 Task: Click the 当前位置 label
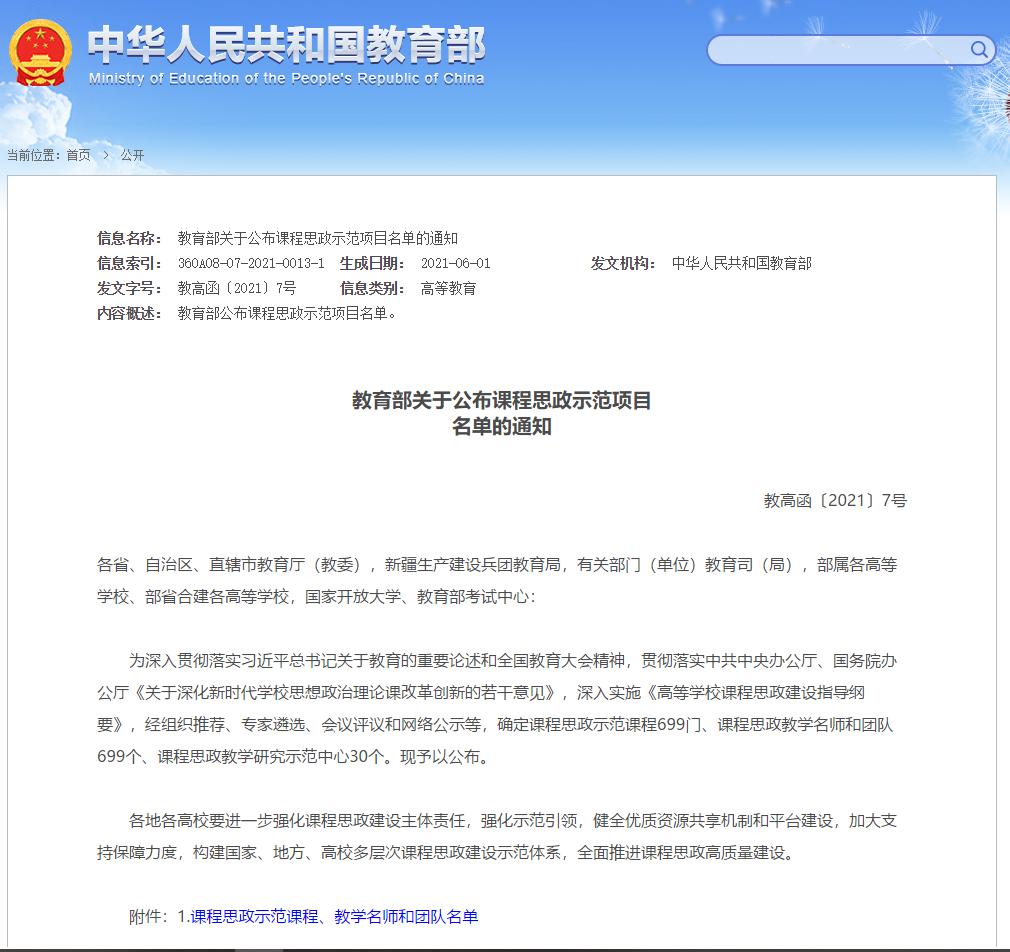pos(33,155)
